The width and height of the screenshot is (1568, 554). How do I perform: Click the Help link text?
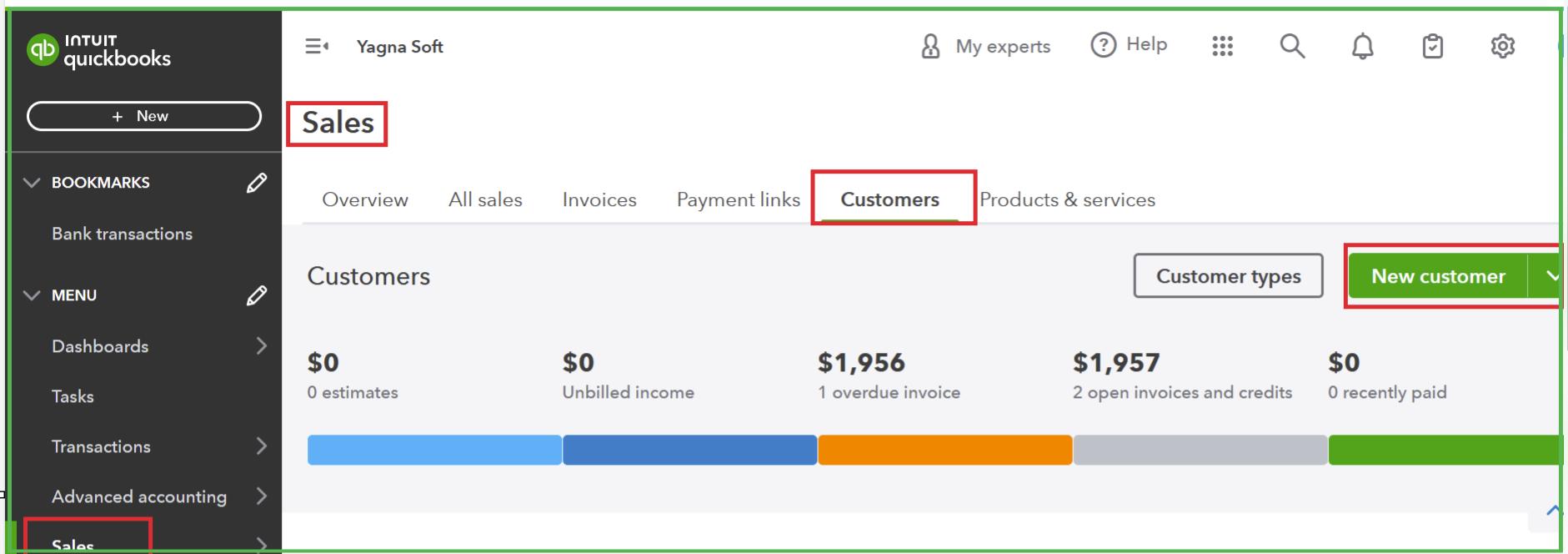click(1147, 45)
